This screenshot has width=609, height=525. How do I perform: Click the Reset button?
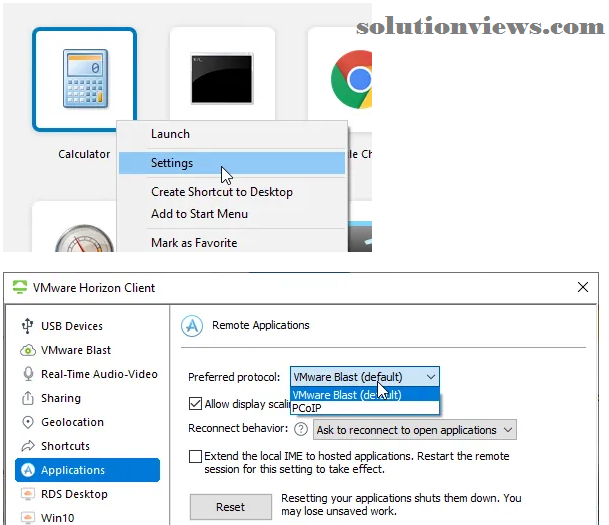(231, 507)
